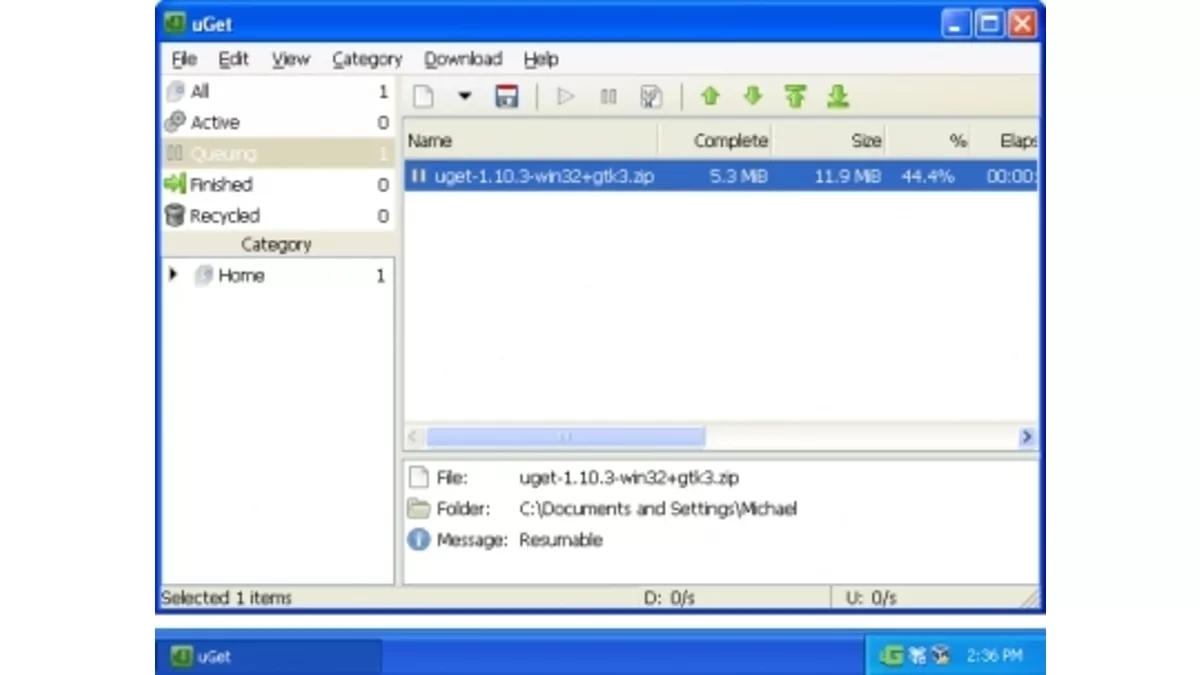Viewport: 1200px width, 675px height.
Task: Select the Active status filter
Action: 214,123
